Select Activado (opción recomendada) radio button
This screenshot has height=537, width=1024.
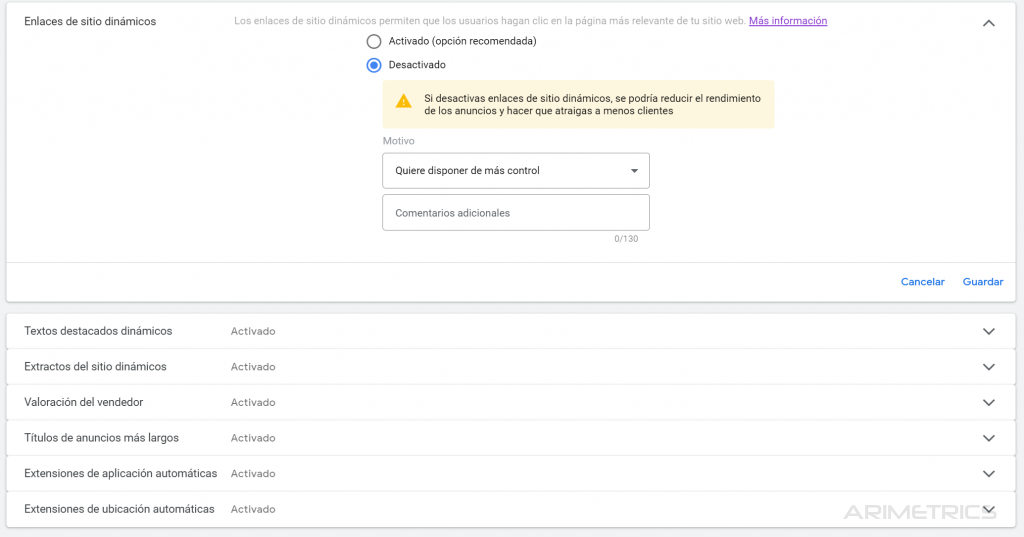coord(374,41)
